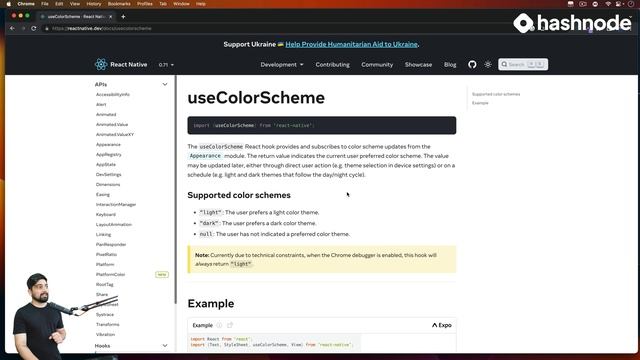
Task: Select PixelRatio in the sidebar
Action: pyautogui.click(x=107, y=254)
